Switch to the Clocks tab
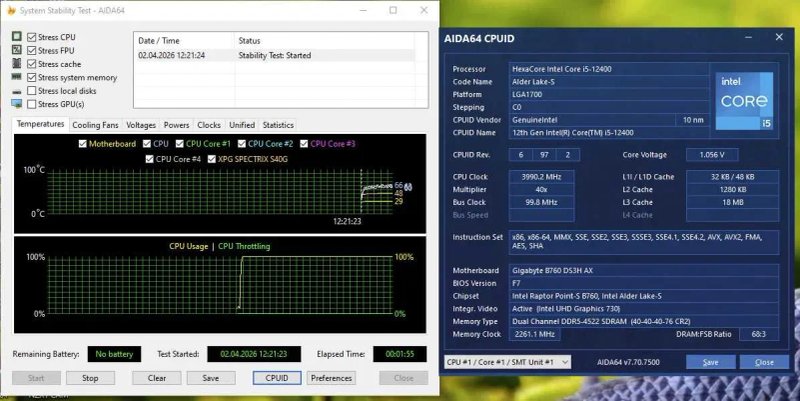This screenshot has height=401, width=800. click(x=209, y=125)
